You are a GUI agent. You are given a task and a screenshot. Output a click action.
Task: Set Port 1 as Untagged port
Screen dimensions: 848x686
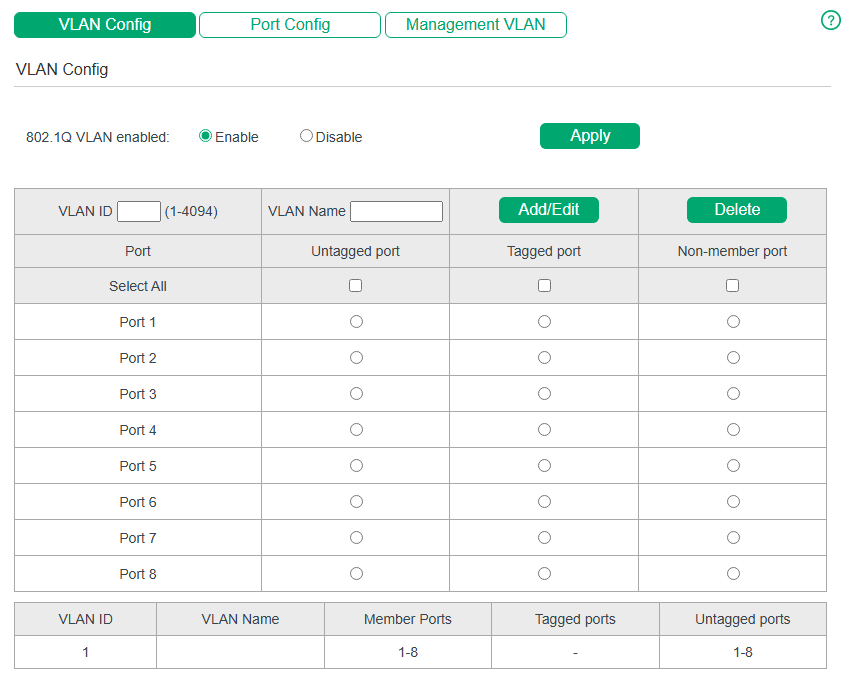click(x=356, y=322)
